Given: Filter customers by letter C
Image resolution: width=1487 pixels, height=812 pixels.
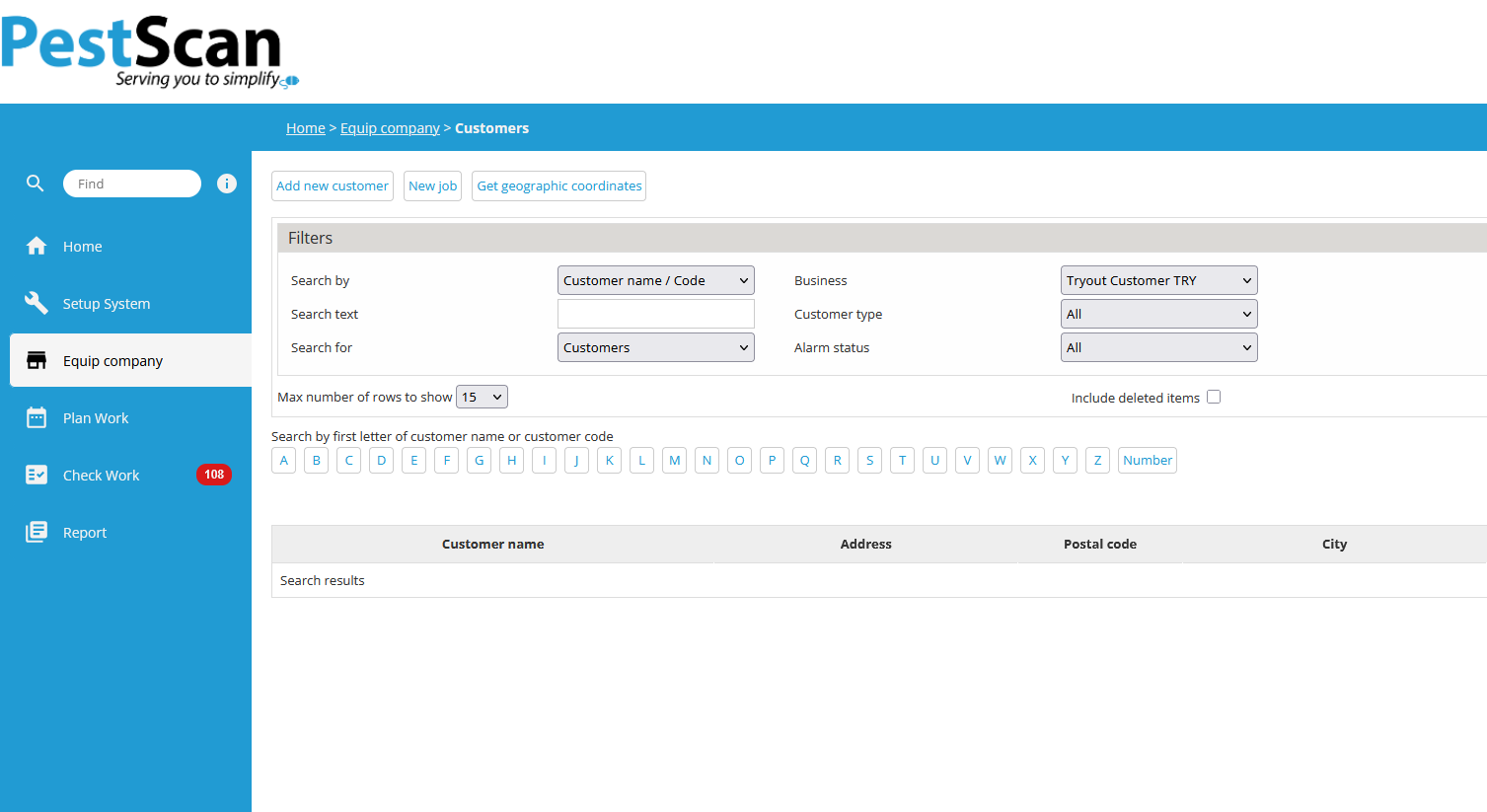Looking at the screenshot, I should 349,460.
